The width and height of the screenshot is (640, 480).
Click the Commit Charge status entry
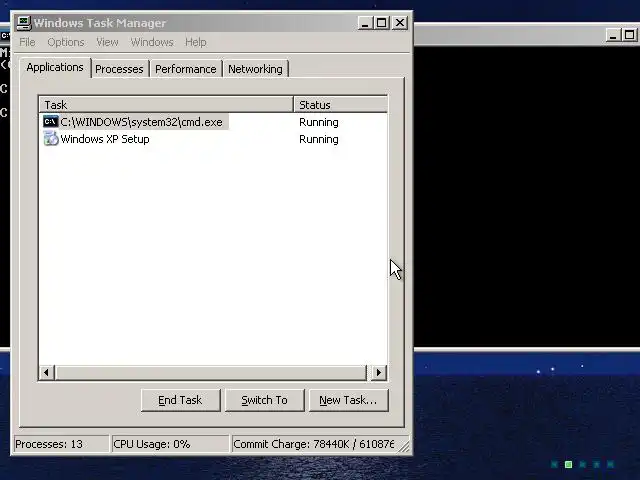(x=314, y=444)
